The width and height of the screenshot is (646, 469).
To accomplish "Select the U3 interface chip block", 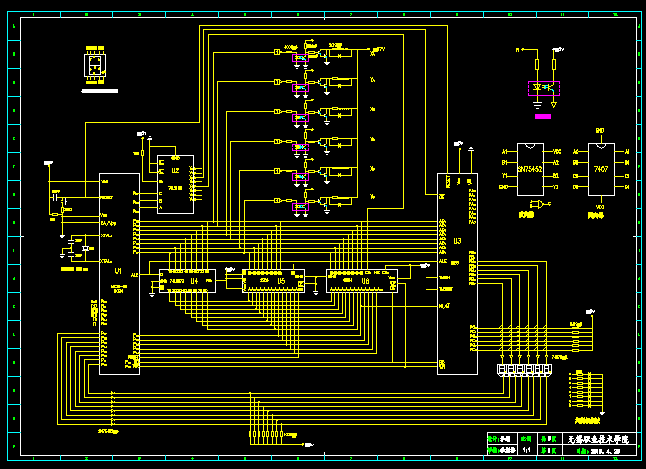I will pyautogui.click(x=457, y=274).
